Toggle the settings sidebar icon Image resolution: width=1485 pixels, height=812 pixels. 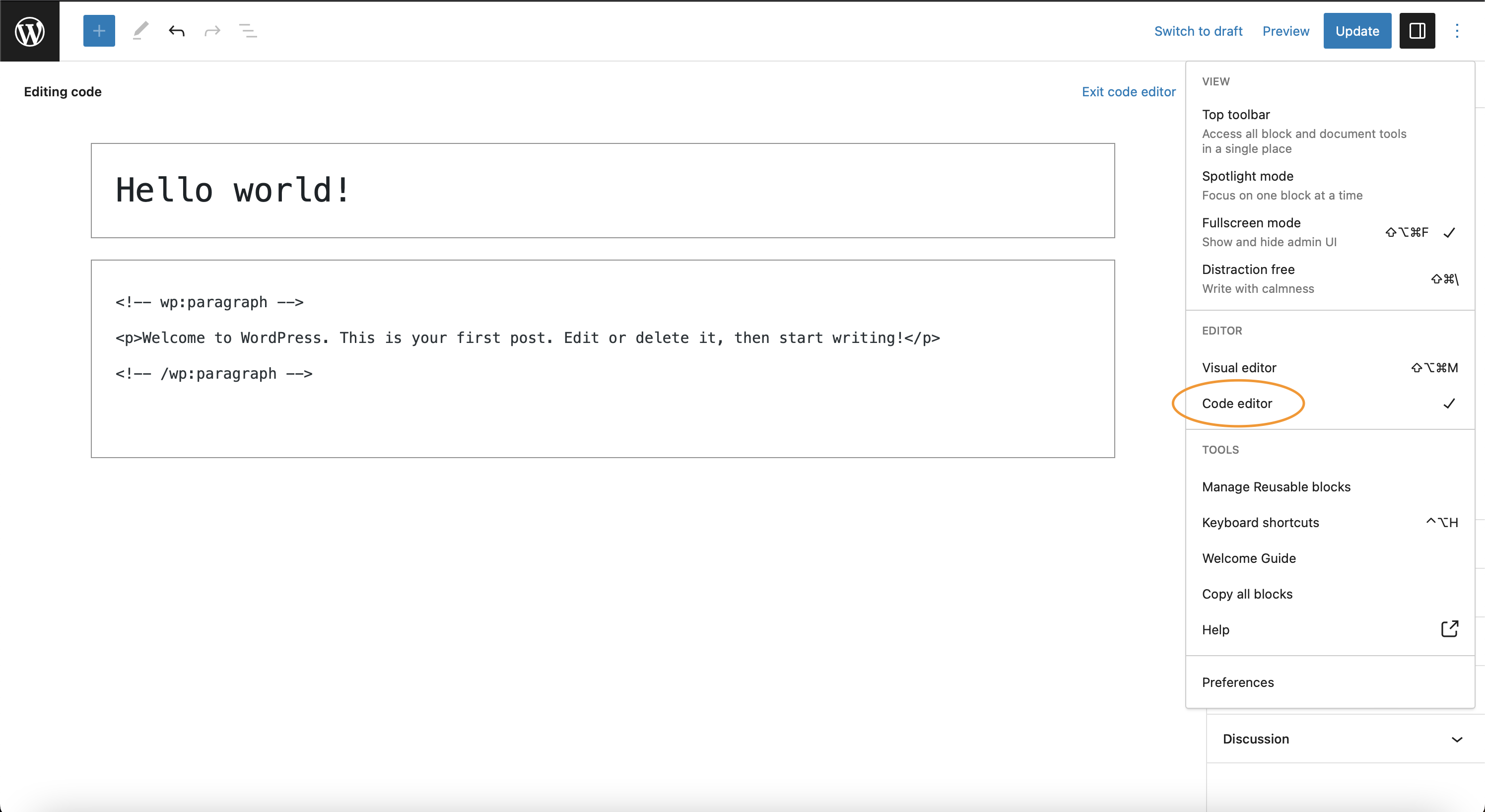point(1417,31)
